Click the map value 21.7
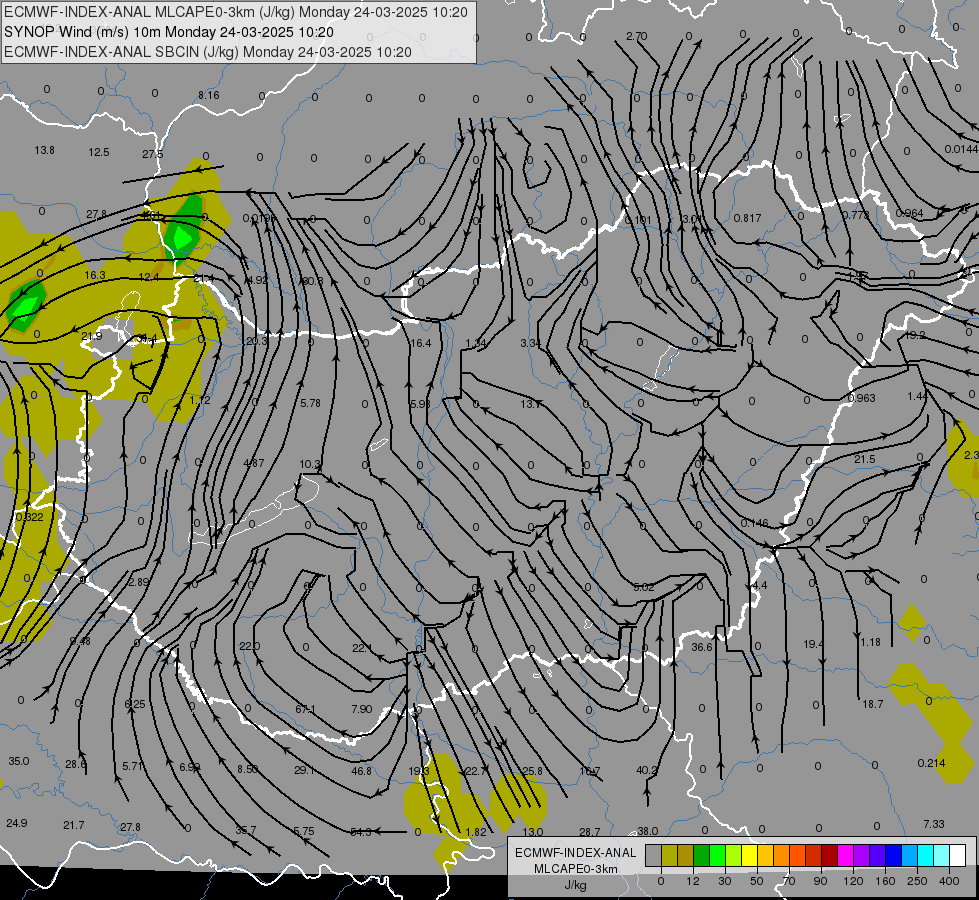Viewport: 979px width, 900px height. 74,825
